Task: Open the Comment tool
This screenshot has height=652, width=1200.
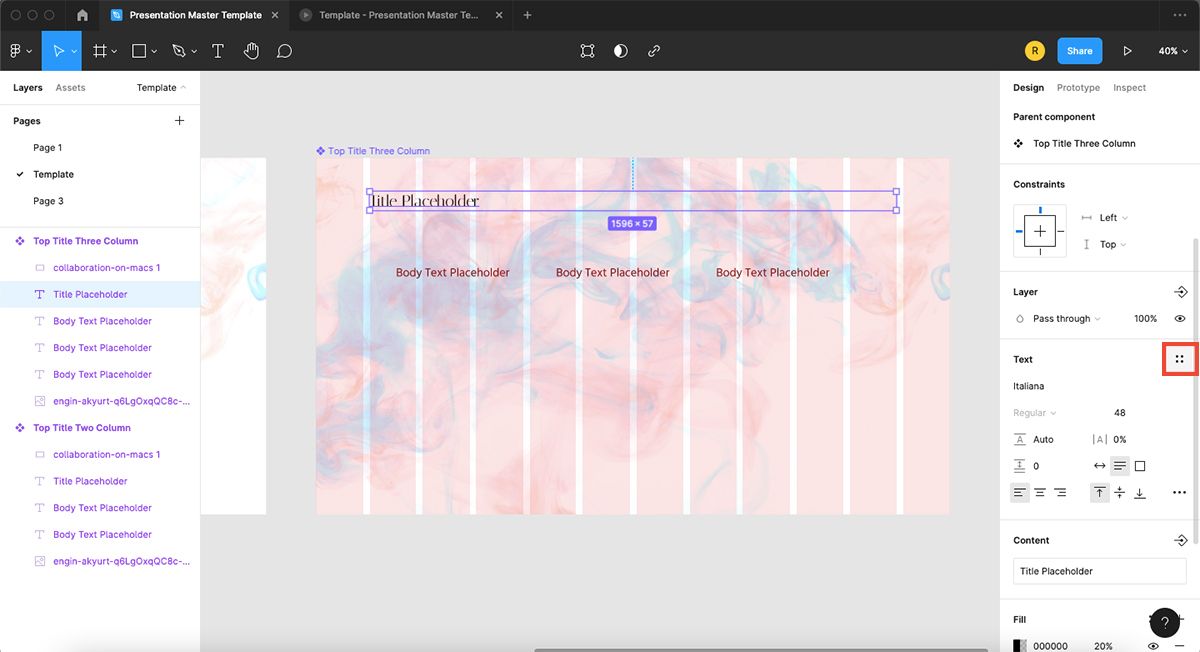Action: click(284, 50)
